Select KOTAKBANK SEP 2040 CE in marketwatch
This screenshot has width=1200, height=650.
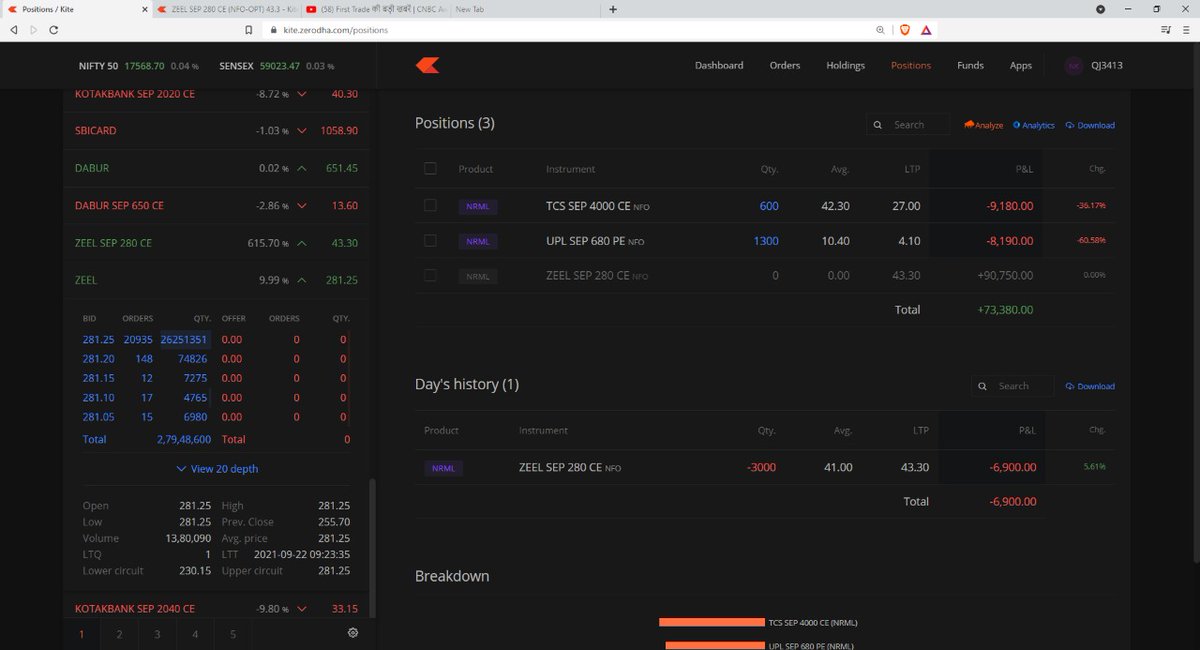217,608
